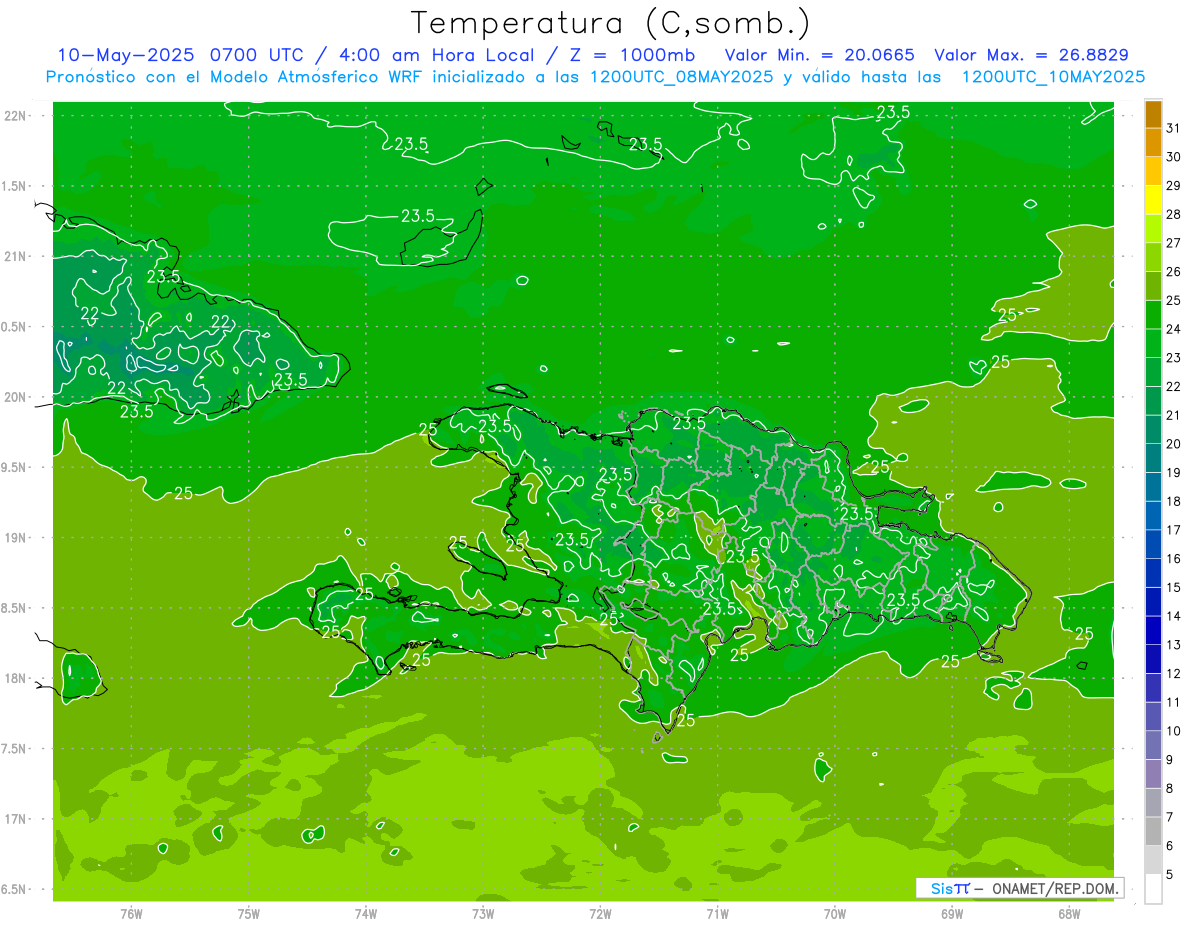This screenshot has height=927, width=1200.
Task: Select the "17N" latitude label
Action: [16, 819]
